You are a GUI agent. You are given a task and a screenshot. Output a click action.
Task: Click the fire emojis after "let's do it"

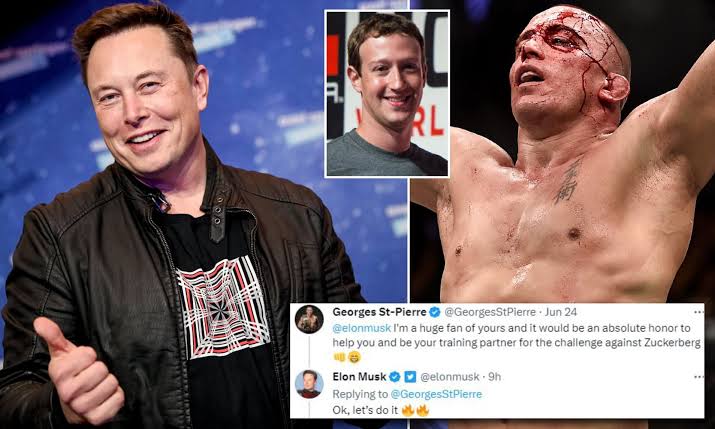pos(415,410)
